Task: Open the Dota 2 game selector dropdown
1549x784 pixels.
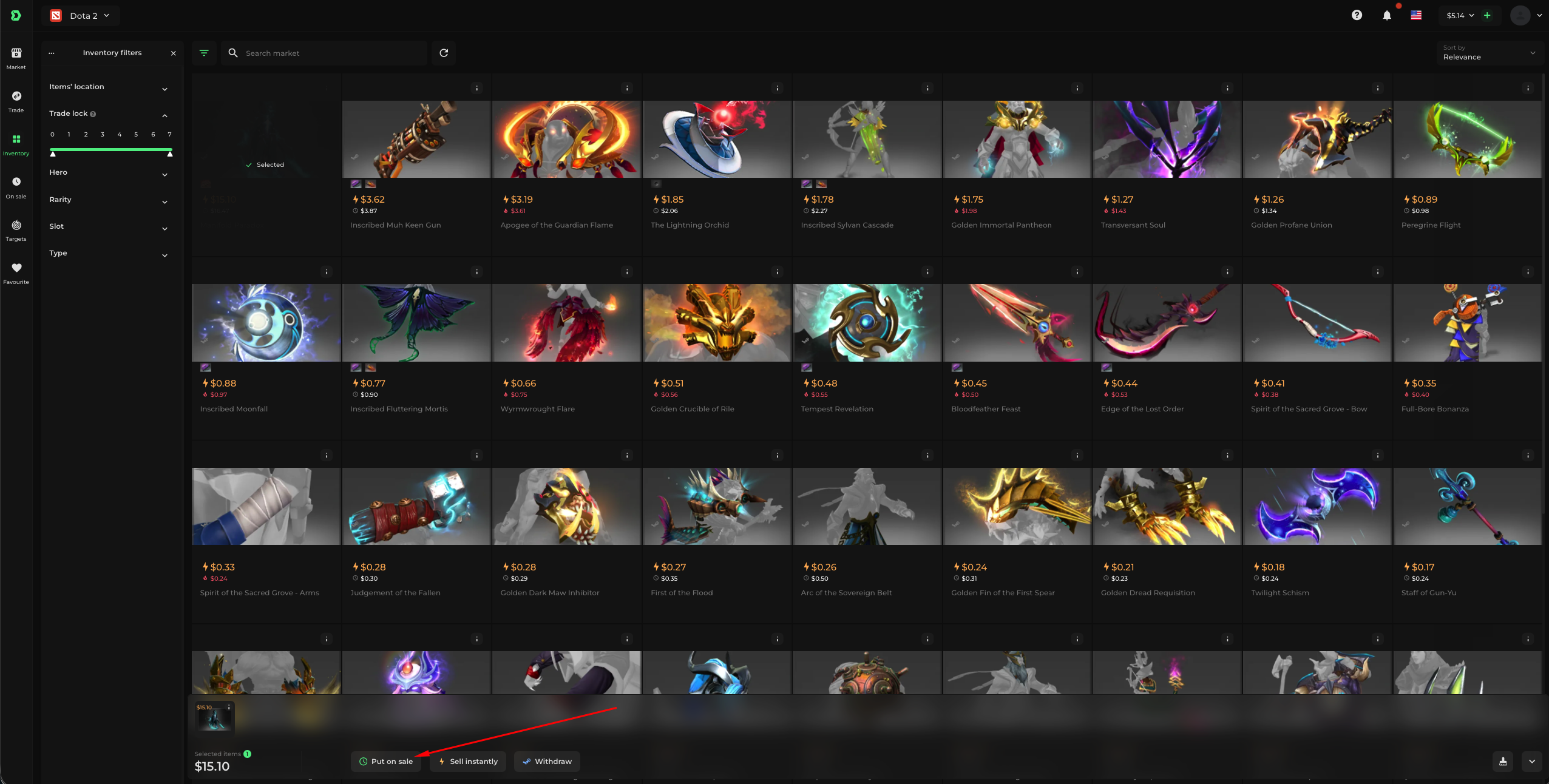Action: tap(81, 16)
